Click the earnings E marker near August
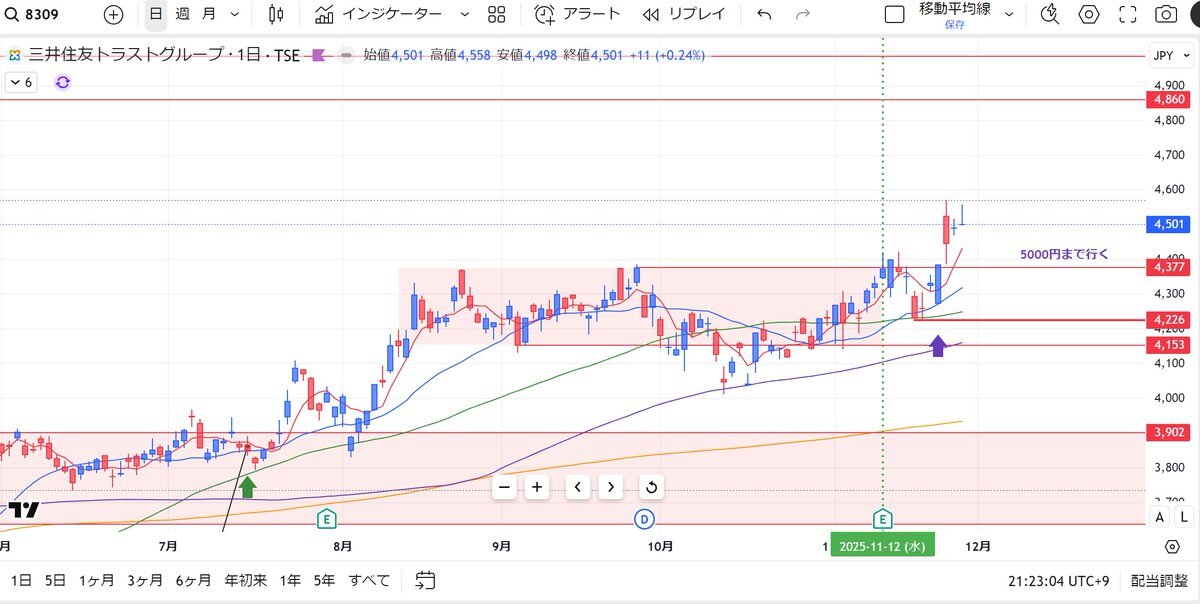Image resolution: width=1200 pixels, height=604 pixels. tap(326, 518)
